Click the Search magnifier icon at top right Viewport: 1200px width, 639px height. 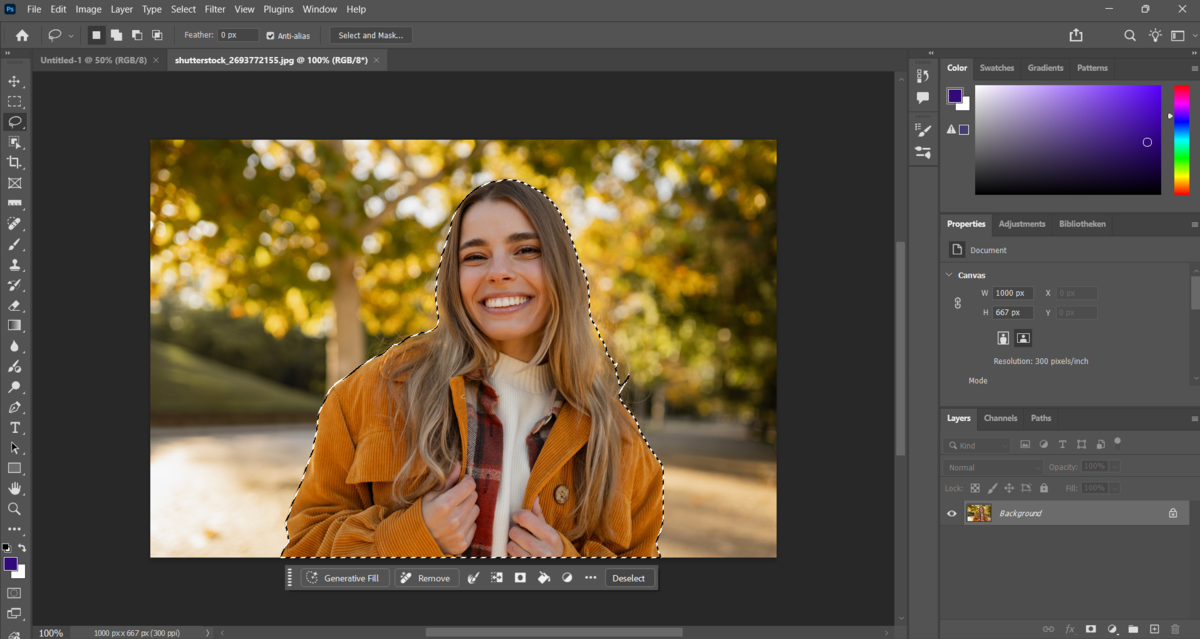(x=1130, y=35)
